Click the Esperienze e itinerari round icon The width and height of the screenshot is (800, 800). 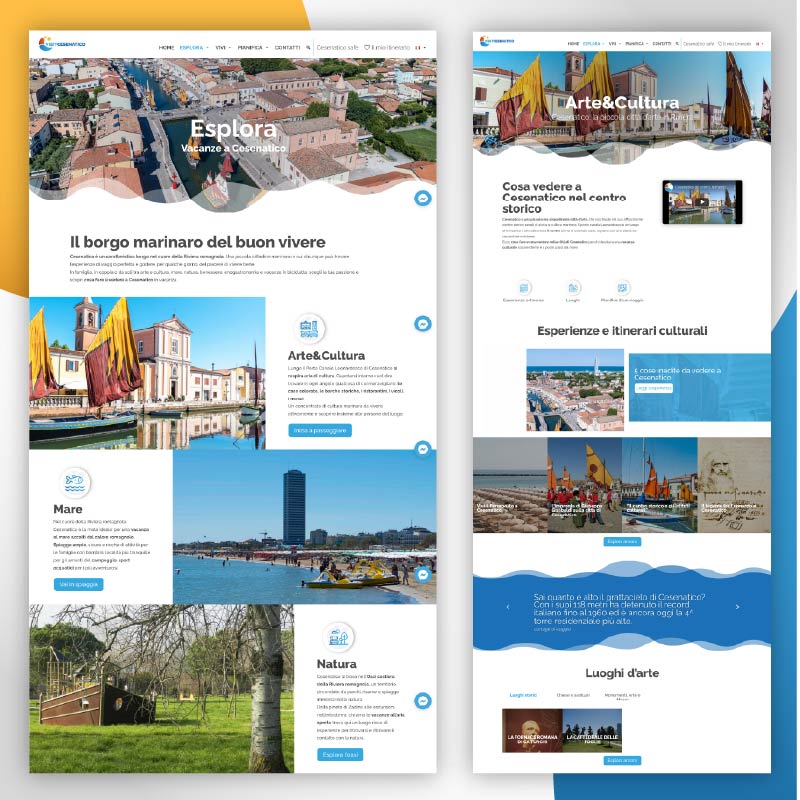coord(523,288)
